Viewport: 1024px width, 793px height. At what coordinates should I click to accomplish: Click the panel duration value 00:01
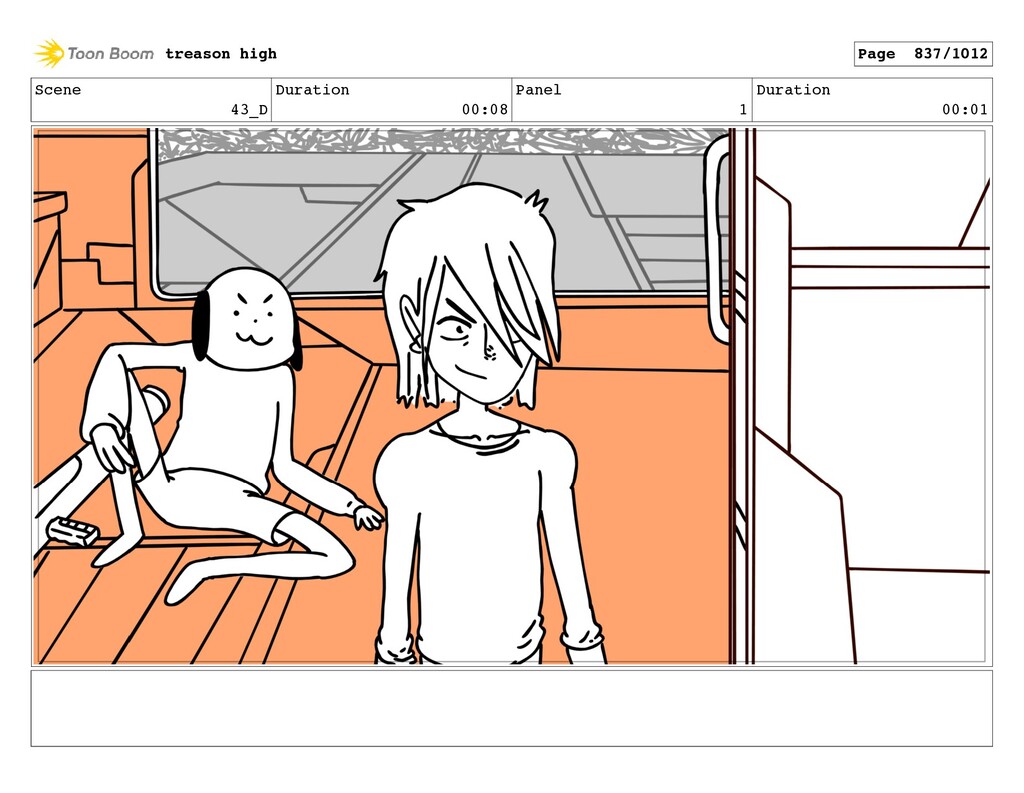coord(965,109)
